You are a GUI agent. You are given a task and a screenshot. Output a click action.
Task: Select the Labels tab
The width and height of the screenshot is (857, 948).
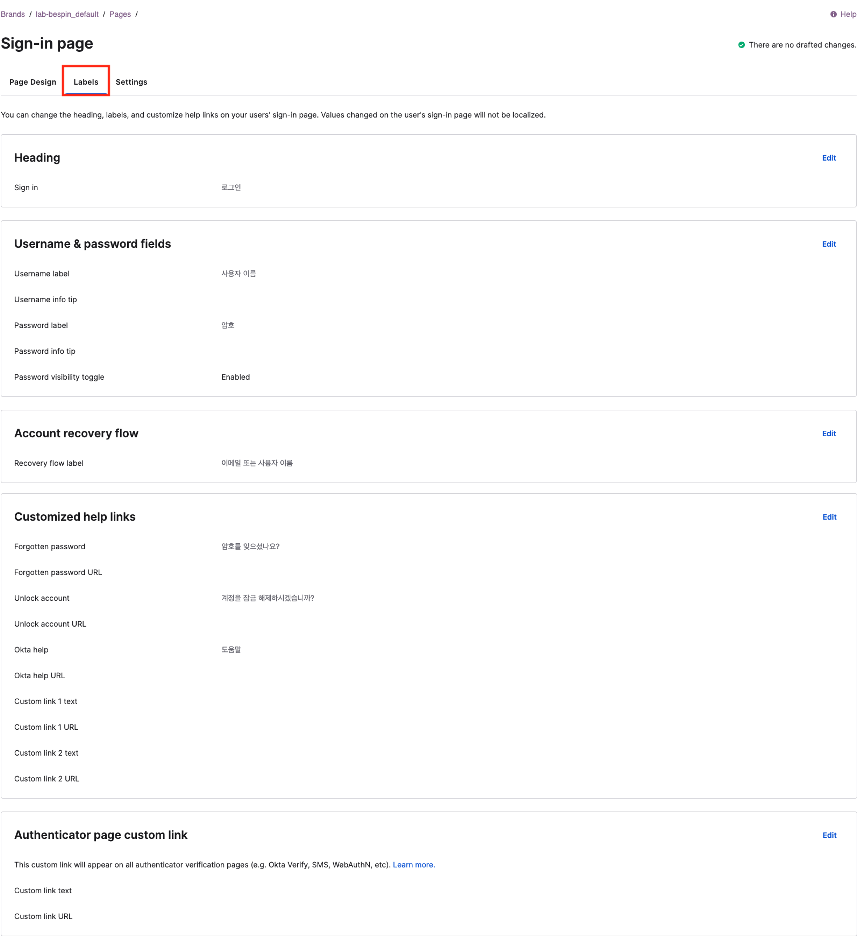(x=86, y=82)
